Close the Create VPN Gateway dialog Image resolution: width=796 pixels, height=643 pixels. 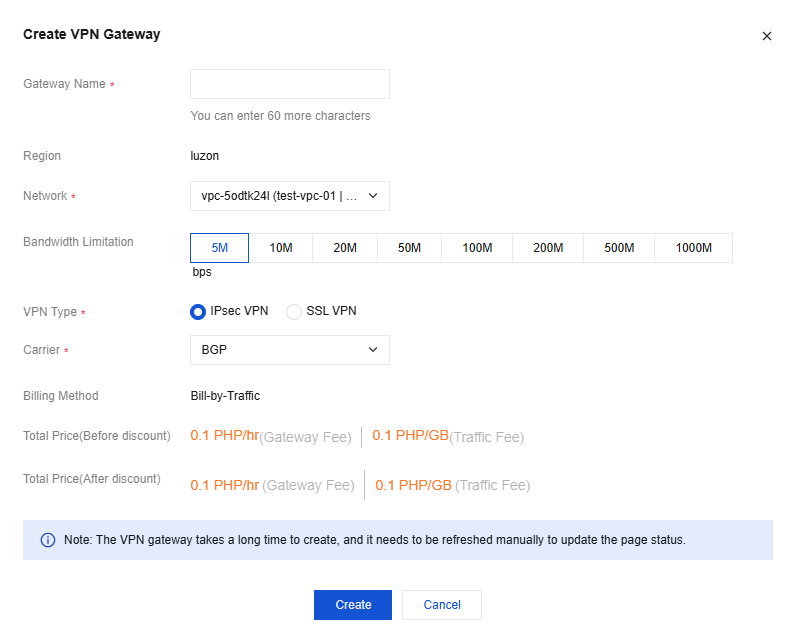(x=767, y=36)
